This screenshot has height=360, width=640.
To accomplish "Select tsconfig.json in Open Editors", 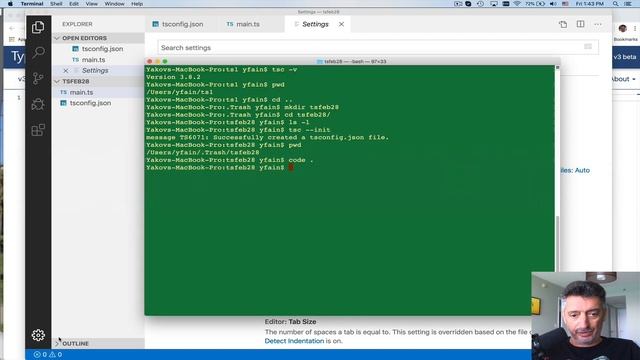I will (x=99, y=49).
